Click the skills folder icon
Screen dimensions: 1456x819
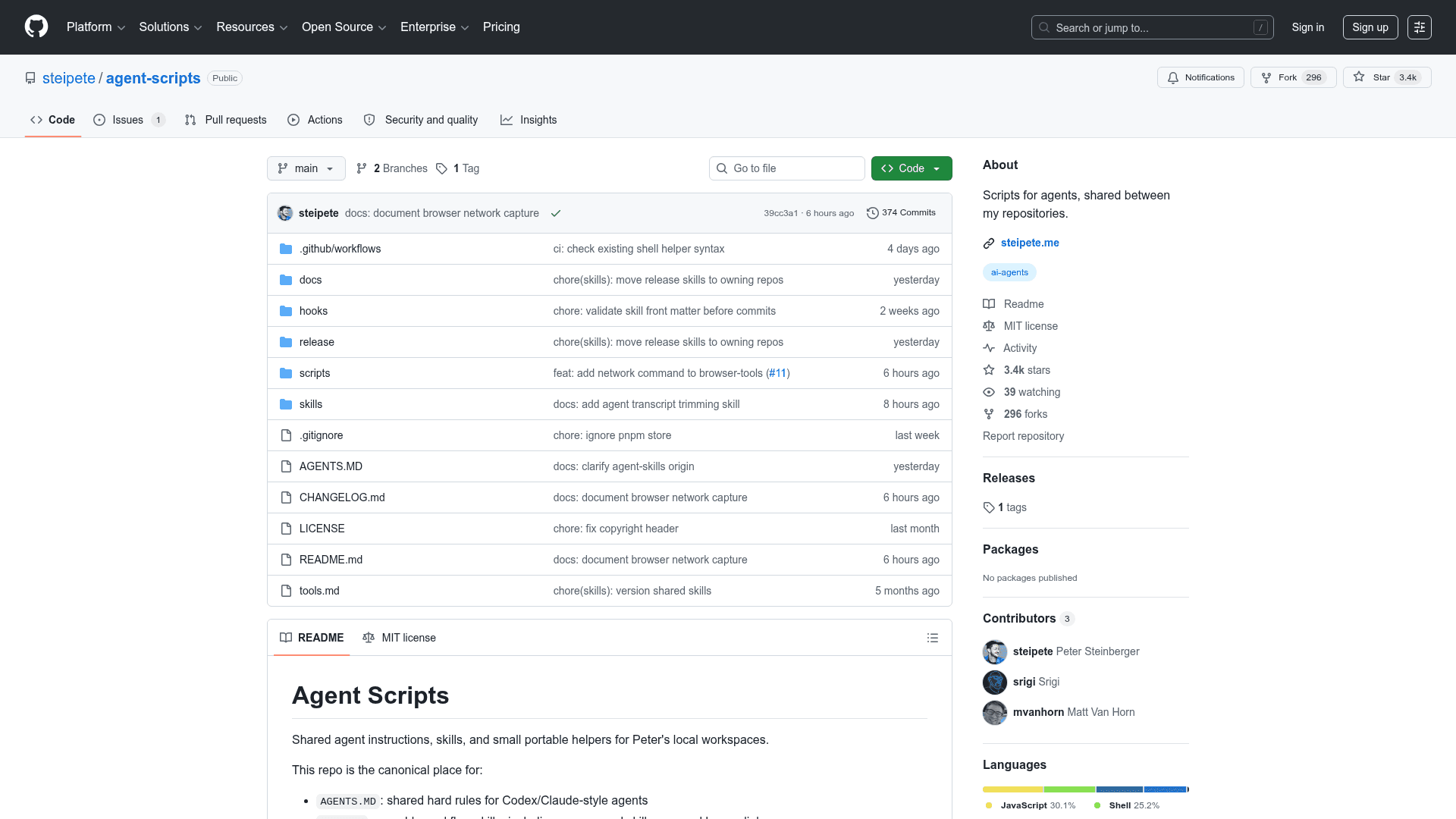286,404
